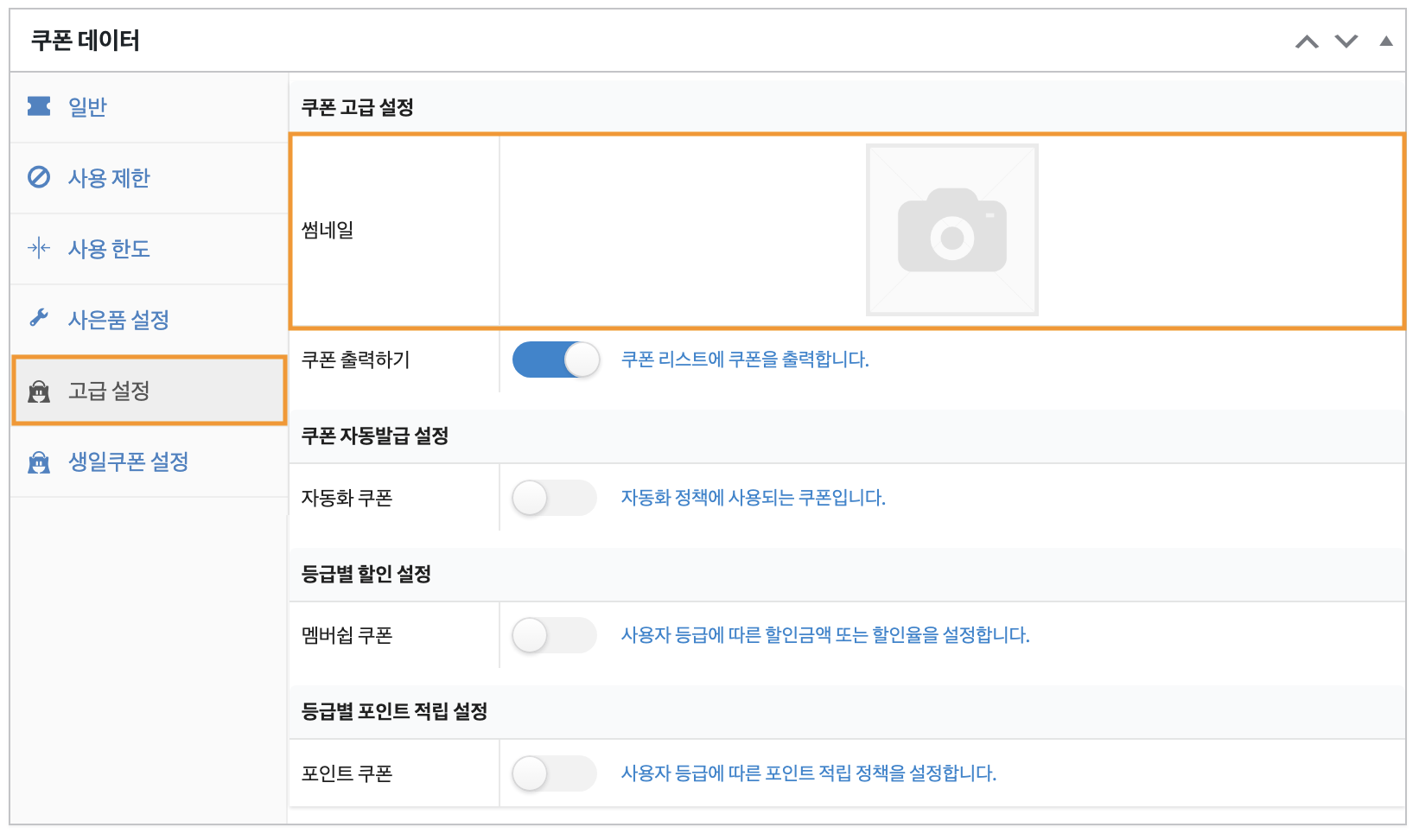This screenshot has width=1419, height=840.
Task: Enable the 자동화 쿠폰 toggle
Action: tap(555, 498)
